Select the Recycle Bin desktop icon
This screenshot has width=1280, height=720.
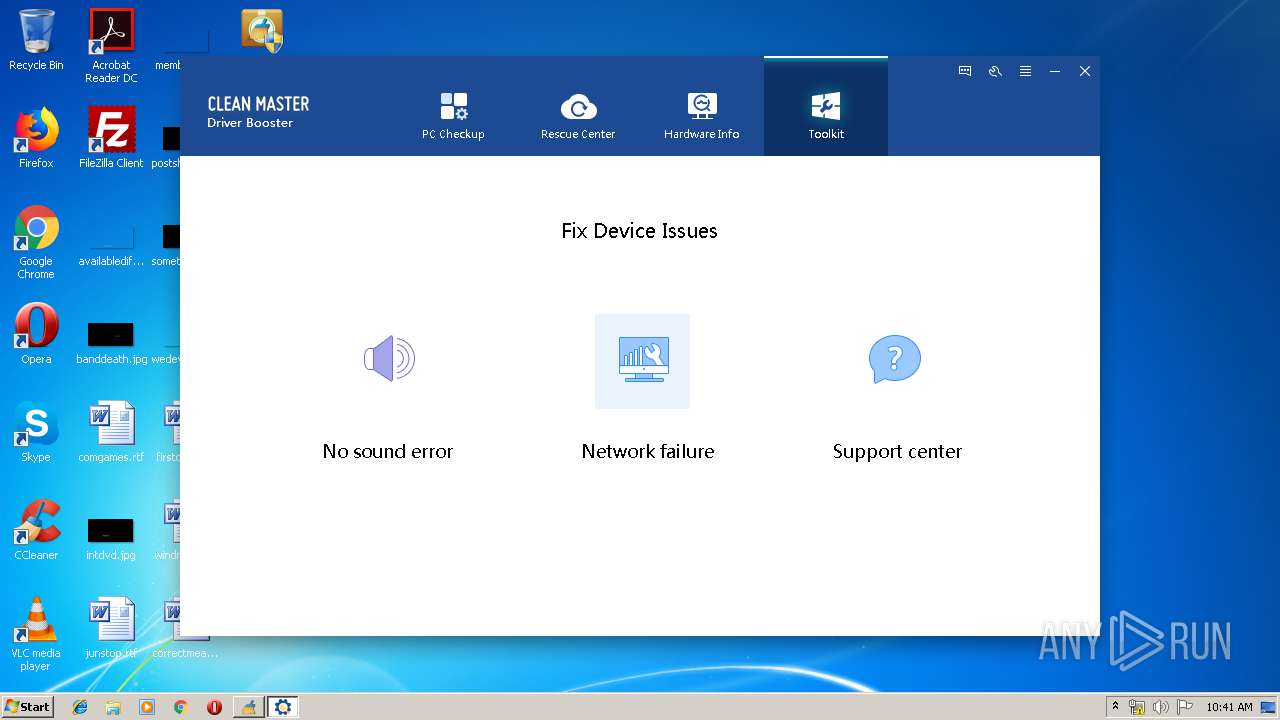(36, 40)
